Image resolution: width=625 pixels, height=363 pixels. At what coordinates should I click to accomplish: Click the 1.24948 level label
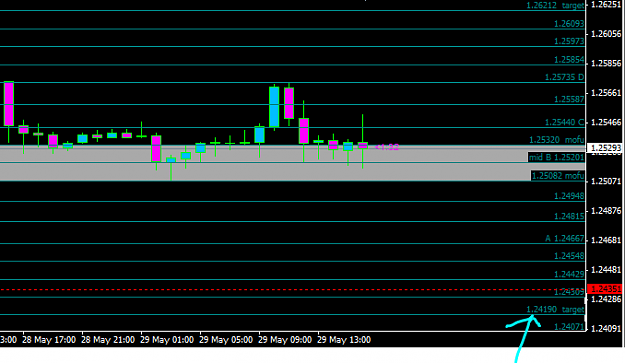click(x=569, y=196)
